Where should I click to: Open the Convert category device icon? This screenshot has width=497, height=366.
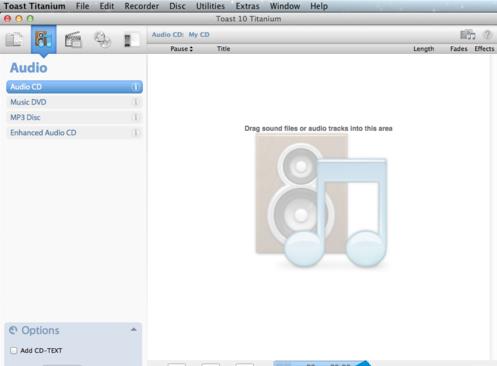click(131, 40)
